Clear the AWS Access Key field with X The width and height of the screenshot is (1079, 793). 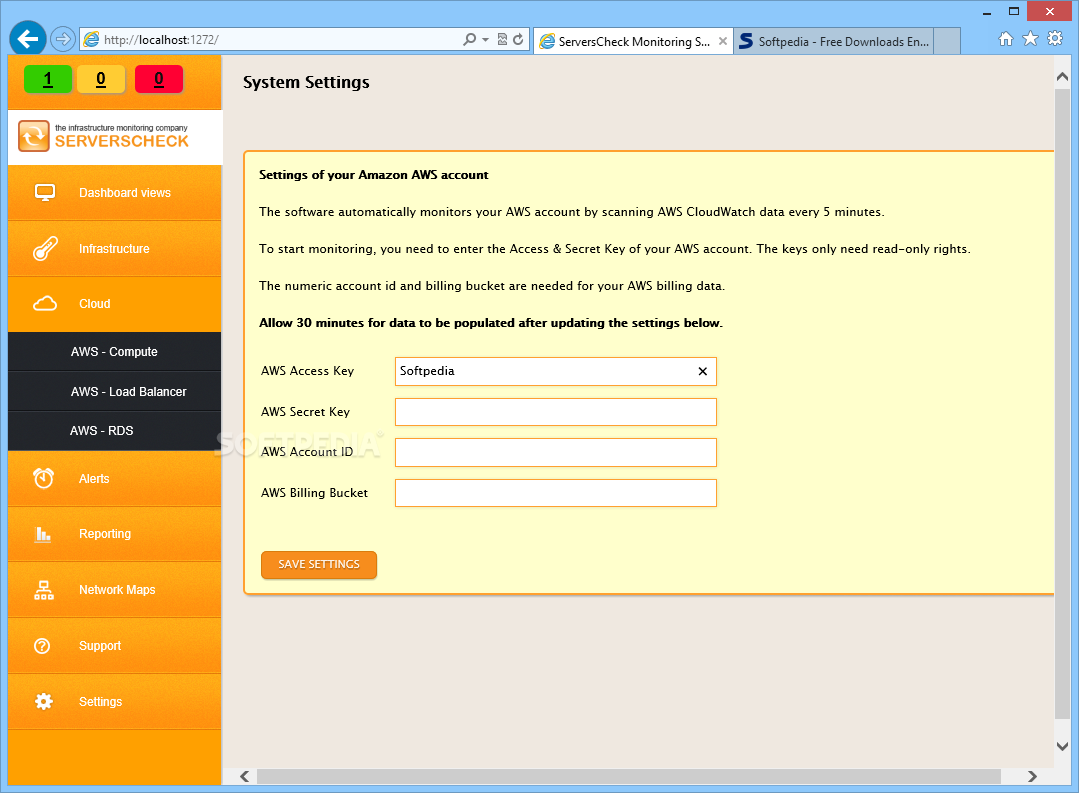click(x=703, y=371)
